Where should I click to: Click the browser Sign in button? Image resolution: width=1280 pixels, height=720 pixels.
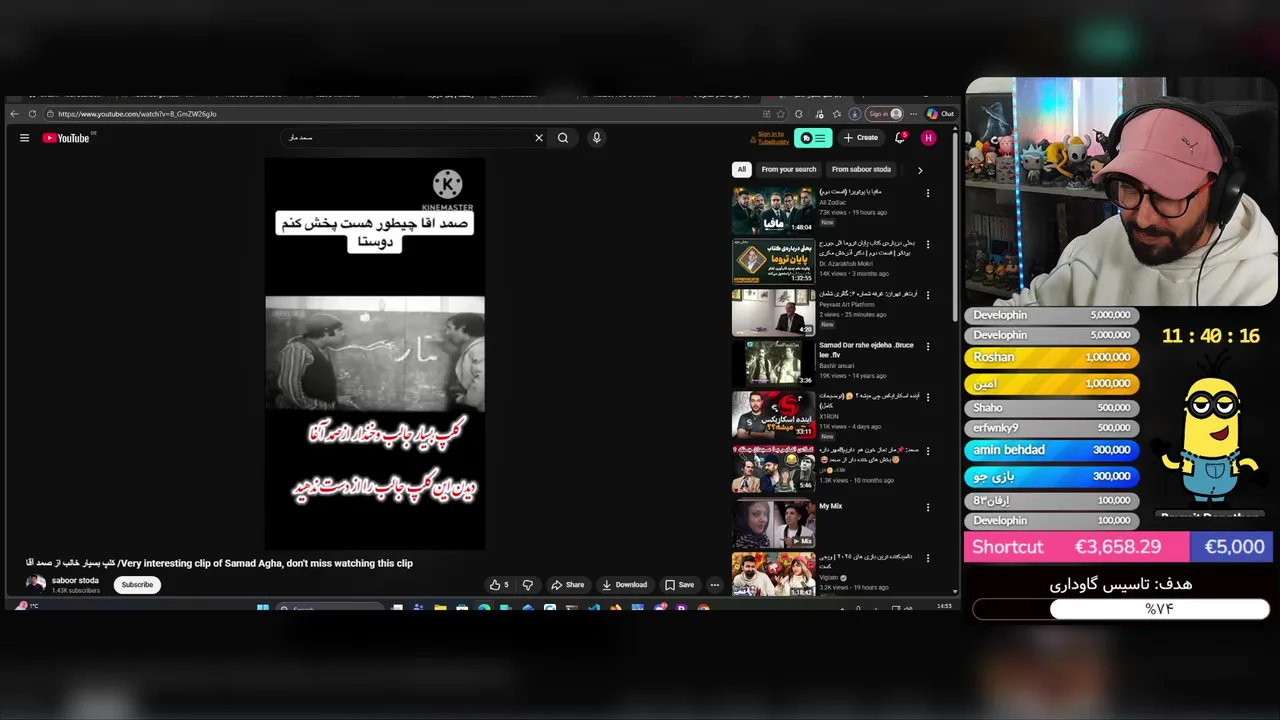click(x=883, y=114)
